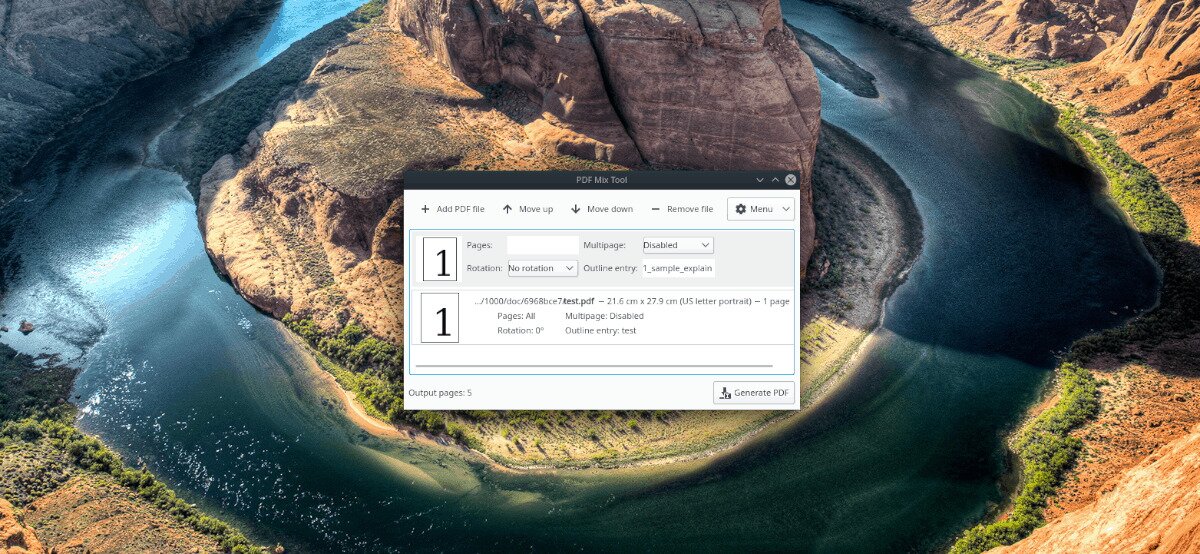Close the PDF Mix Tool window
This screenshot has width=1200, height=554.
[790, 180]
